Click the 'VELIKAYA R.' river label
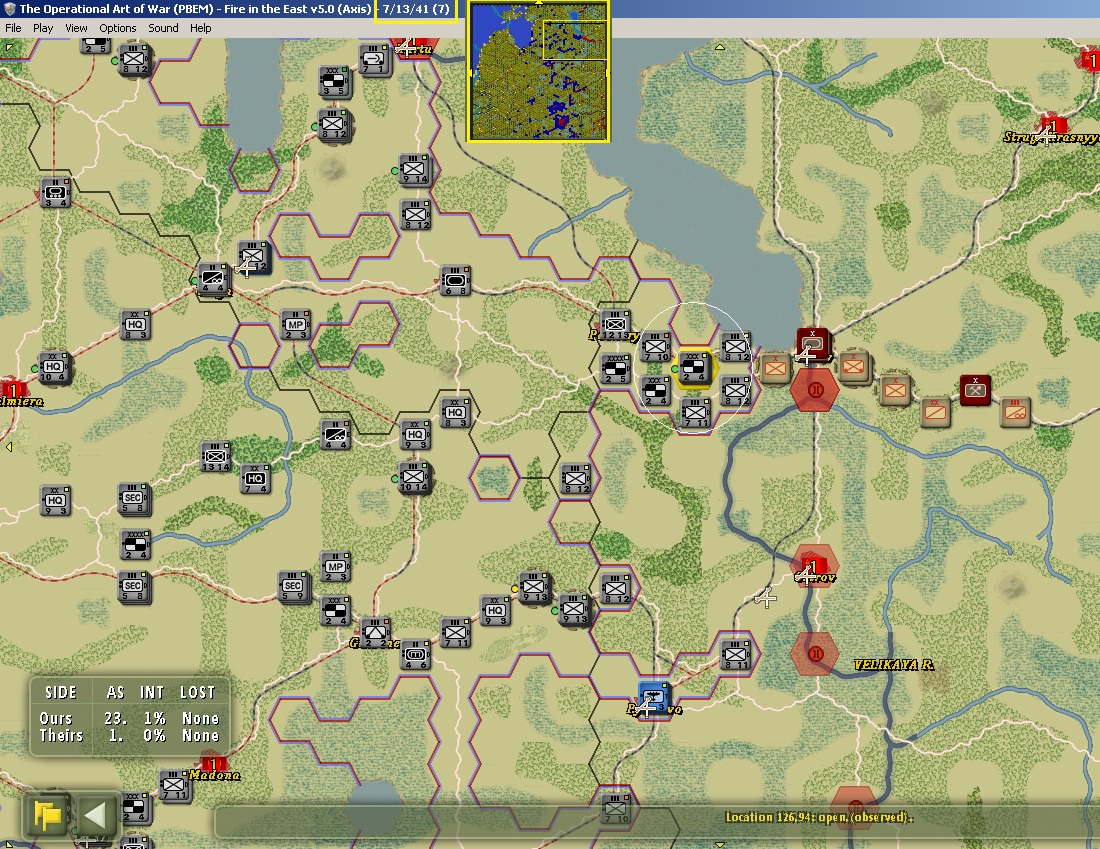Screen dimensions: 1100x849 [893, 664]
